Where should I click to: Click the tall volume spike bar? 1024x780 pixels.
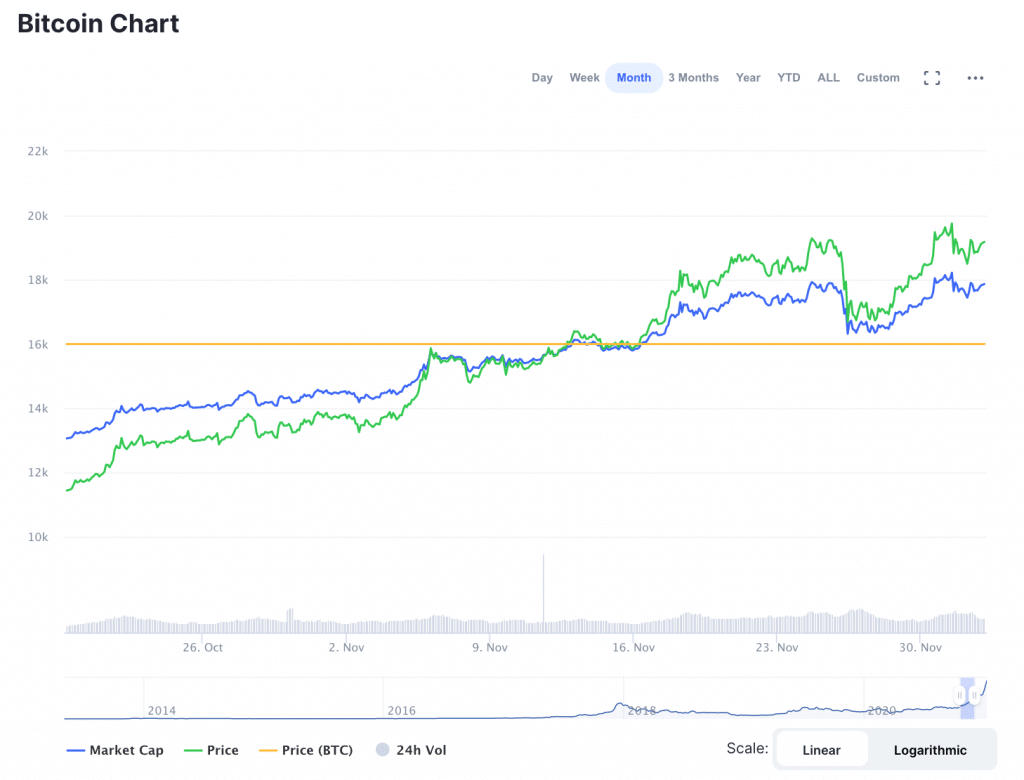(x=543, y=590)
